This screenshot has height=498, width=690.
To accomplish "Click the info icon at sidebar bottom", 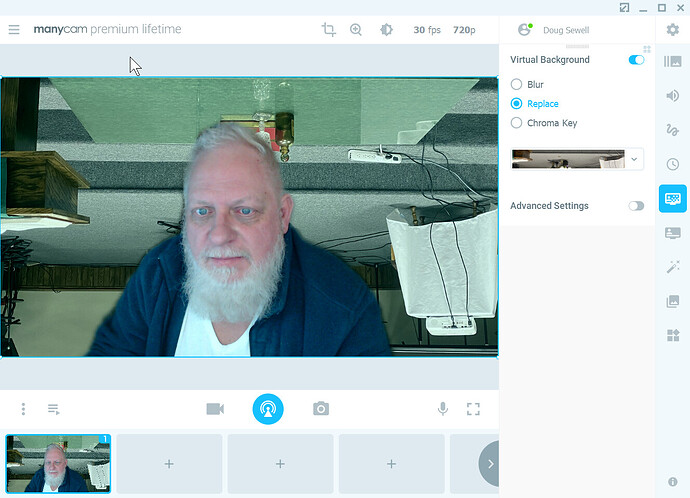I will tap(672, 482).
